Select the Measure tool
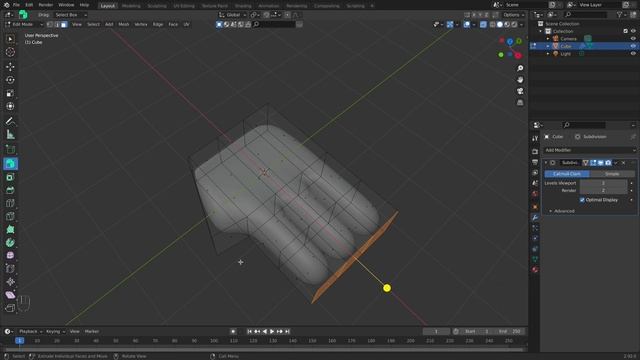Image resolution: width=640 pixels, height=360 pixels. point(10,134)
